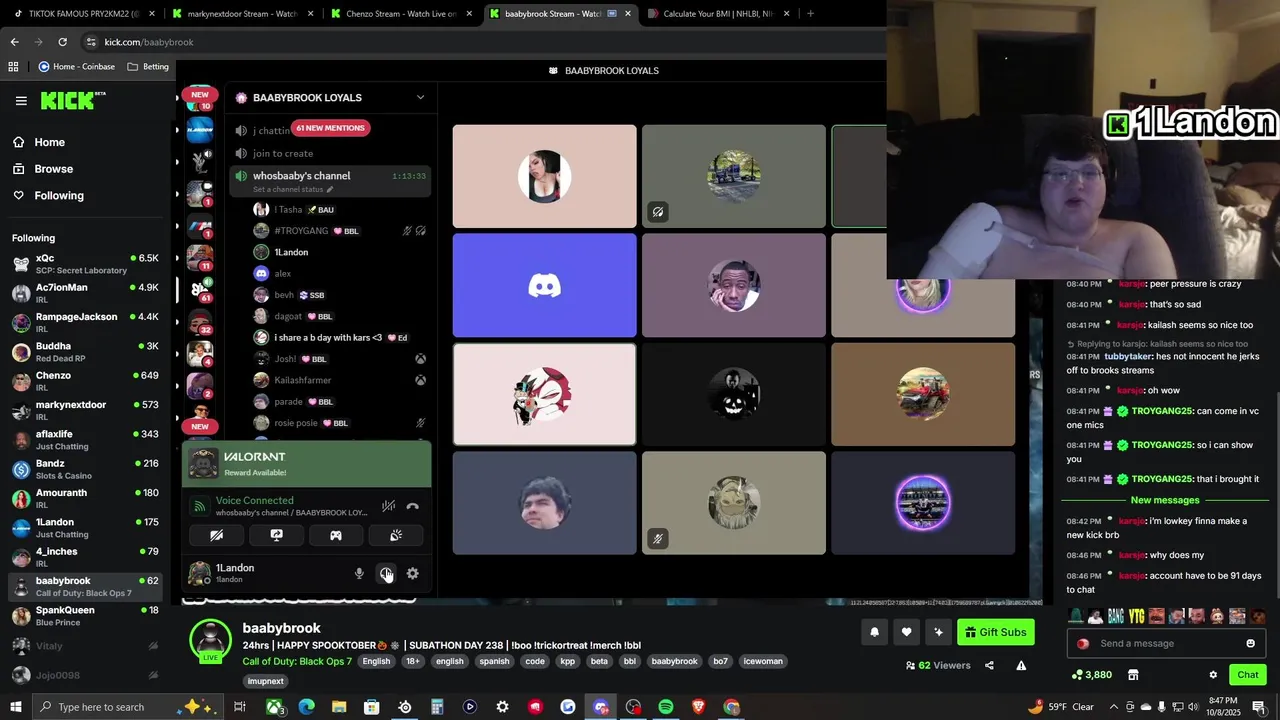Open the Discord soundboard
Image resolution: width=1280 pixels, height=720 pixels.
(396, 536)
